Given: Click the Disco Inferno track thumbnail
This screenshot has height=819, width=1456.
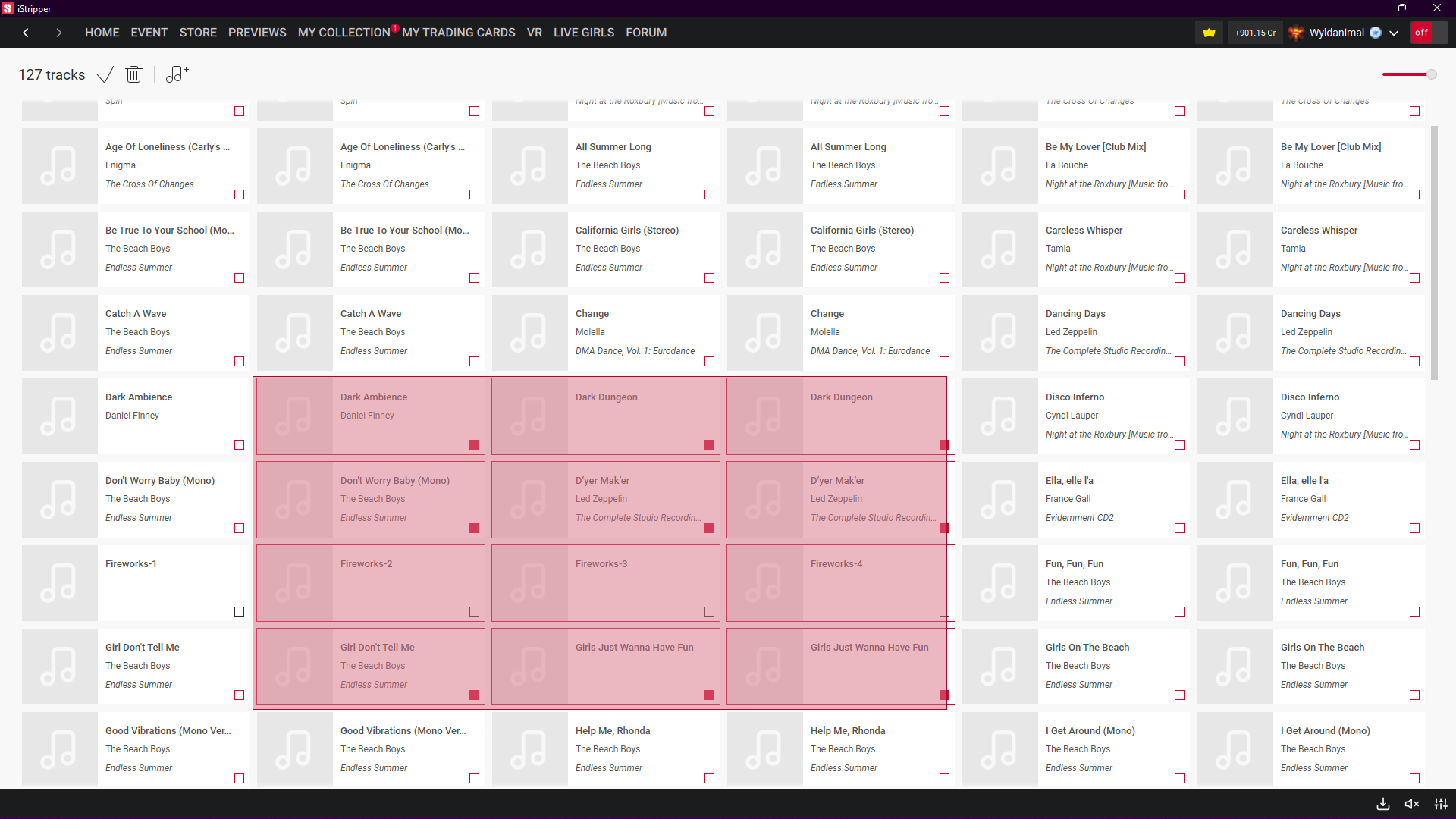Looking at the screenshot, I should coord(999,416).
